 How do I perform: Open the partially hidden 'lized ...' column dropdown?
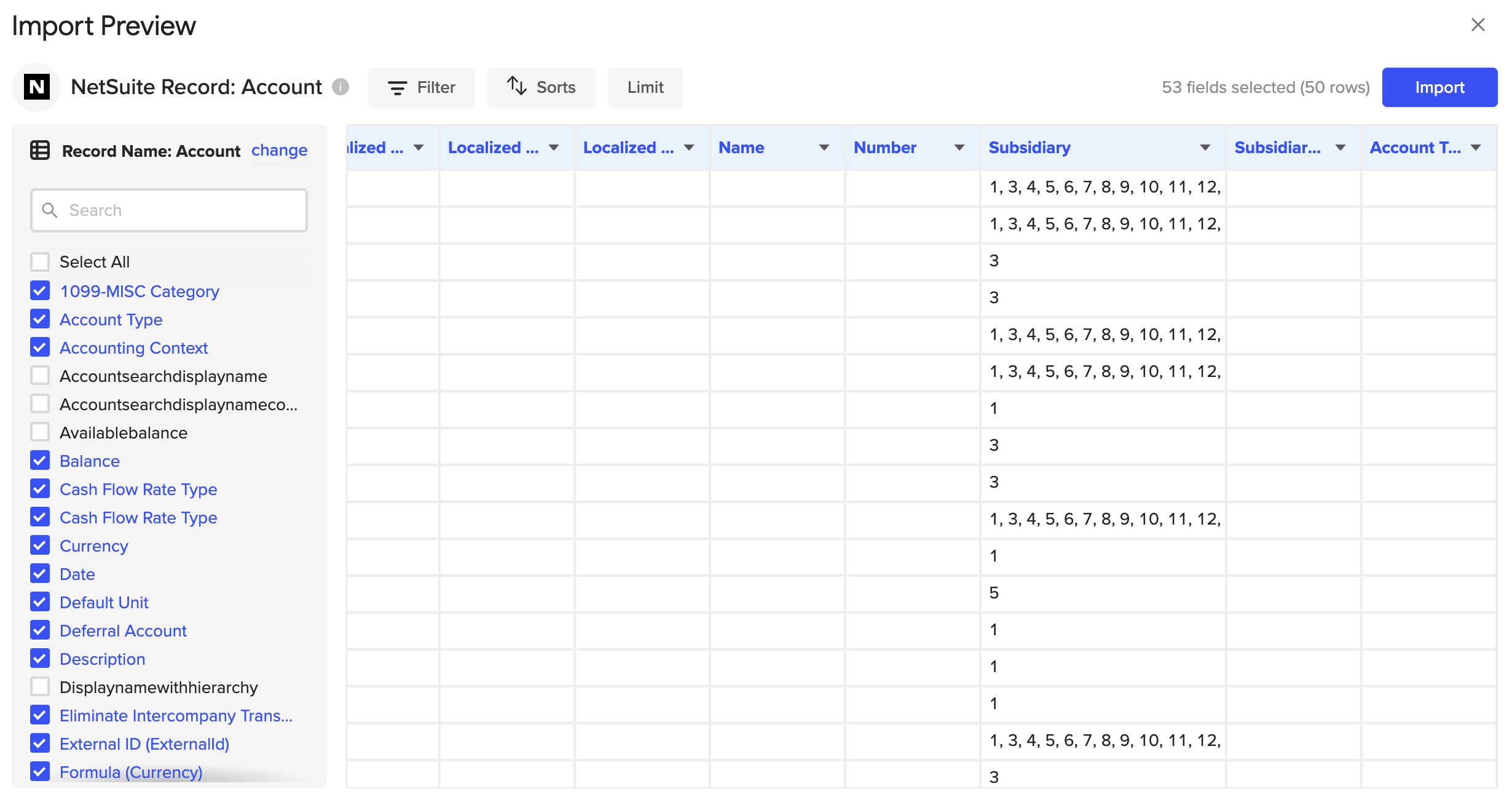coord(419,148)
